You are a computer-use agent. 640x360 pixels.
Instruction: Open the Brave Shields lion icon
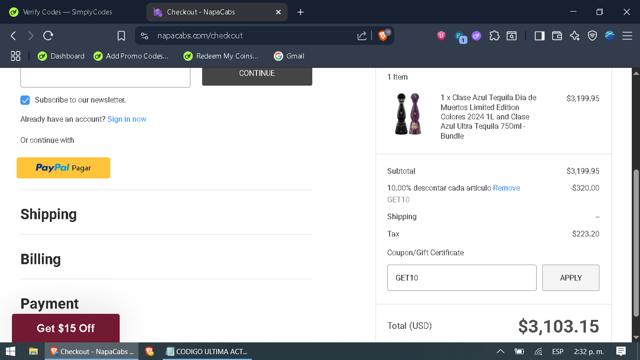pyautogui.click(x=384, y=36)
